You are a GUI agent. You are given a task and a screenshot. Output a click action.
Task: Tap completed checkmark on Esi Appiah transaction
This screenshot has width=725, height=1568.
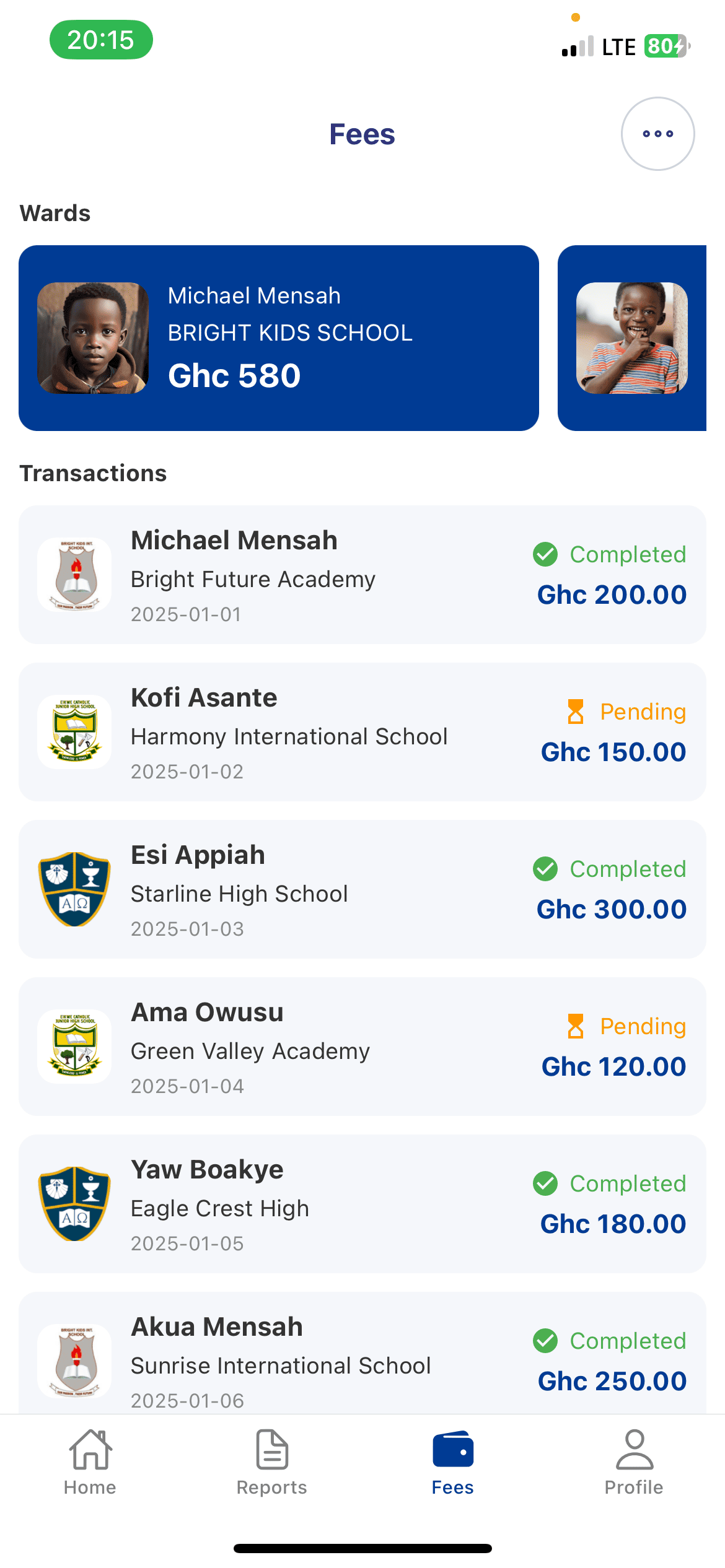pyautogui.click(x=545, y=869)
